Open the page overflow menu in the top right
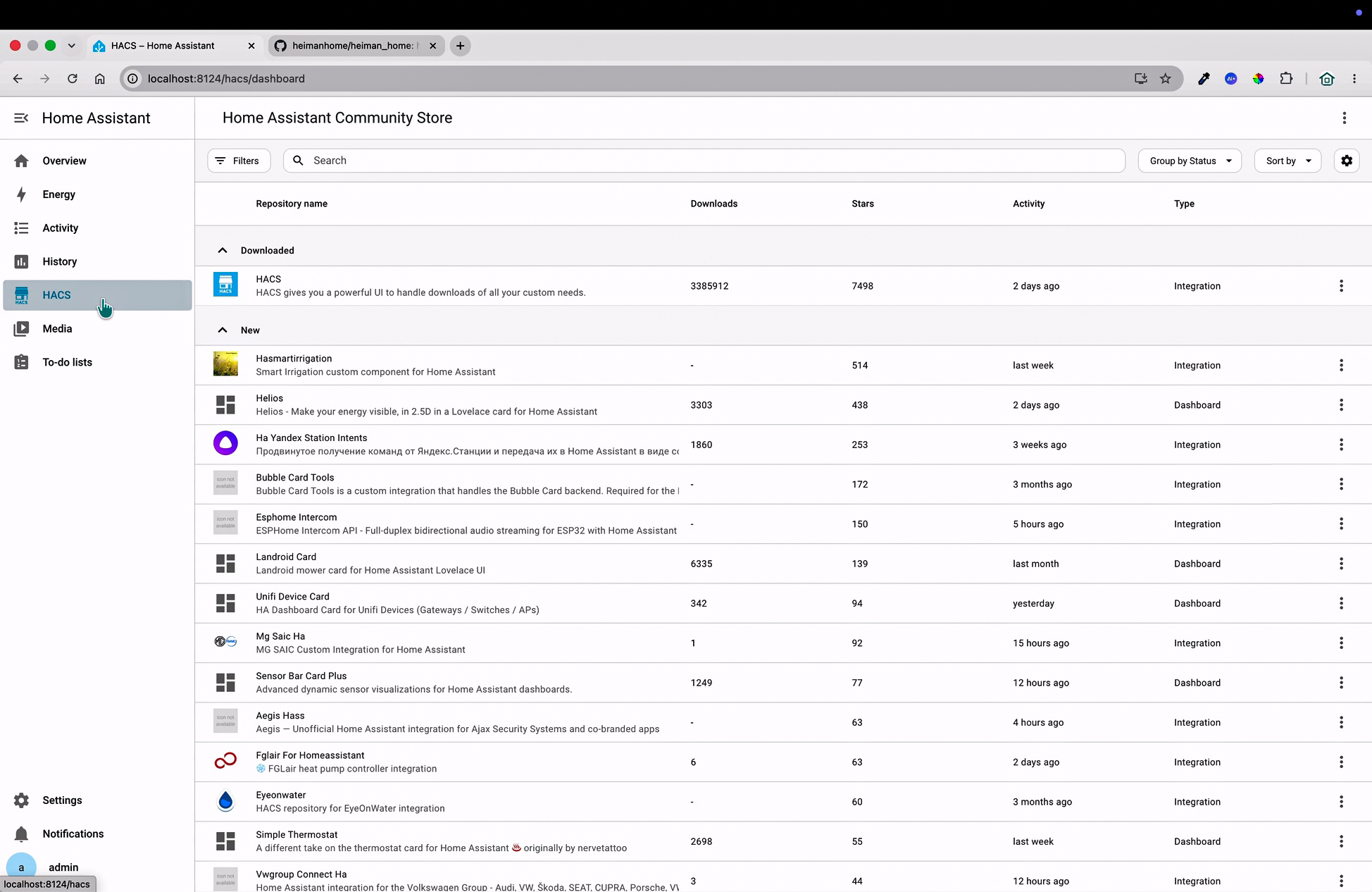 tap(1344, 118)
